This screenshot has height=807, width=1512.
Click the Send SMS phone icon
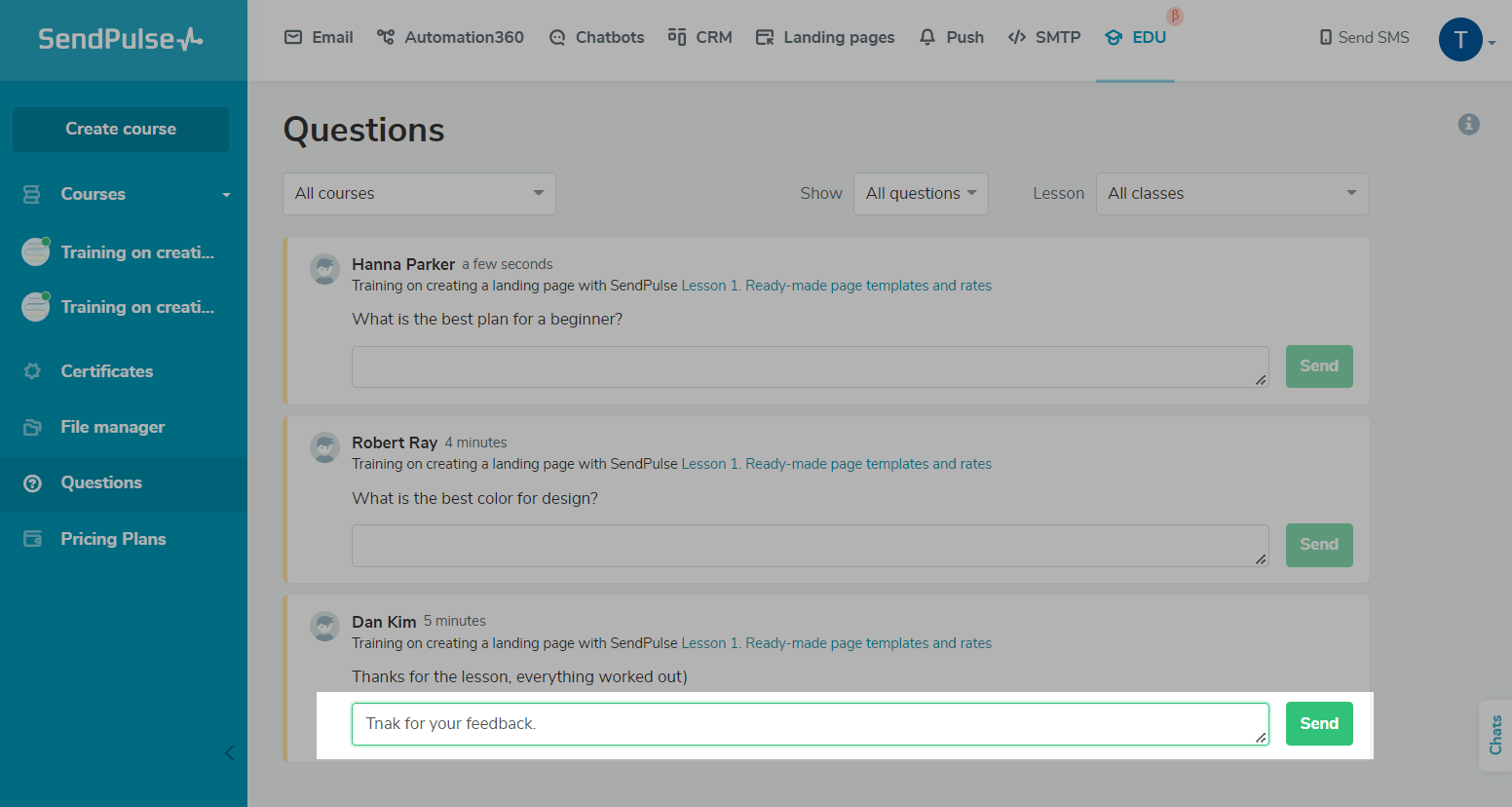[1325, 38]
